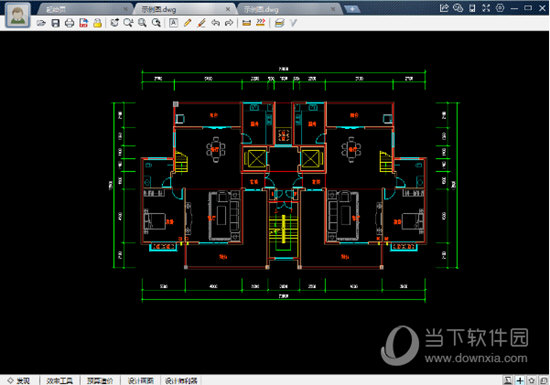
Task: Close the first start page tab
Action: (125, 9)
